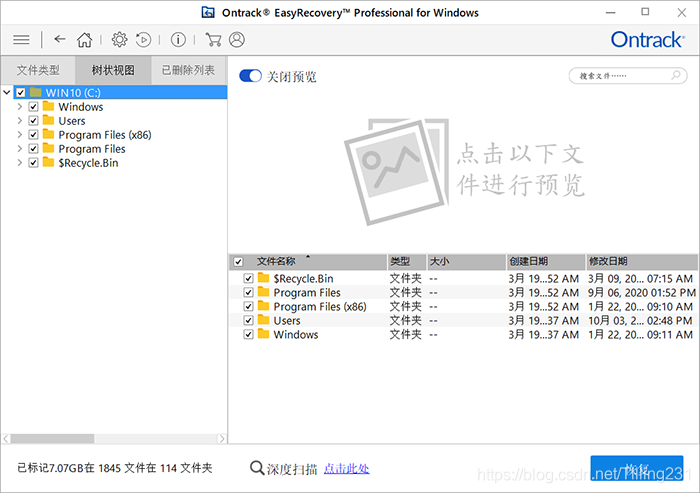Sort by 类型 column header

407,262
